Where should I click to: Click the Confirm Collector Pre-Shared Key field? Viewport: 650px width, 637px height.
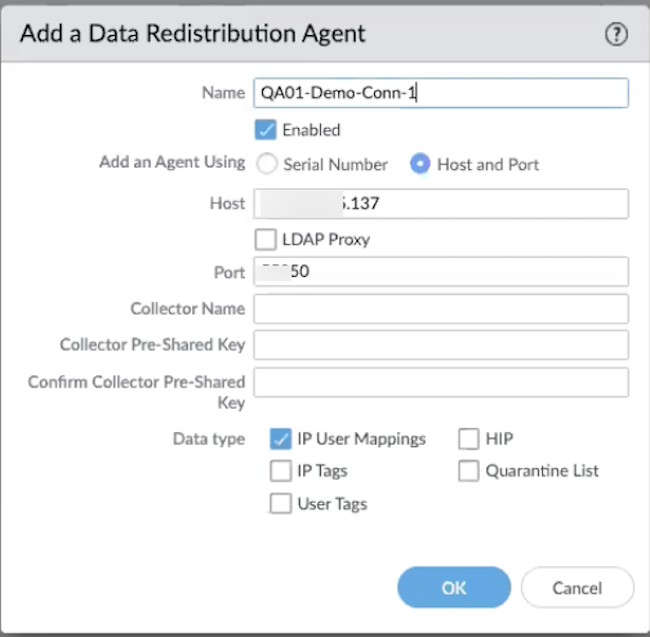(440, 382)
